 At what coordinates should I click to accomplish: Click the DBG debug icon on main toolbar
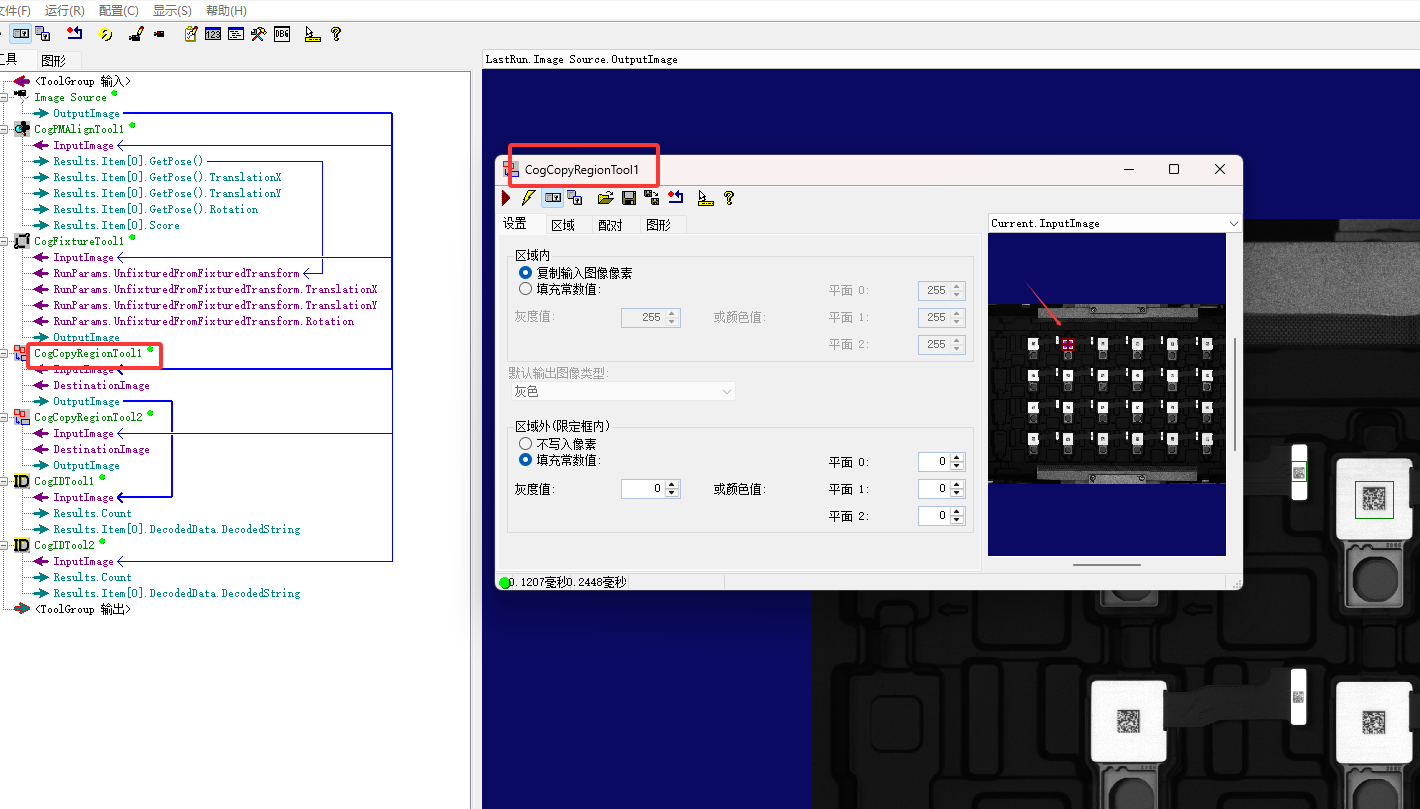pos(281,33)
